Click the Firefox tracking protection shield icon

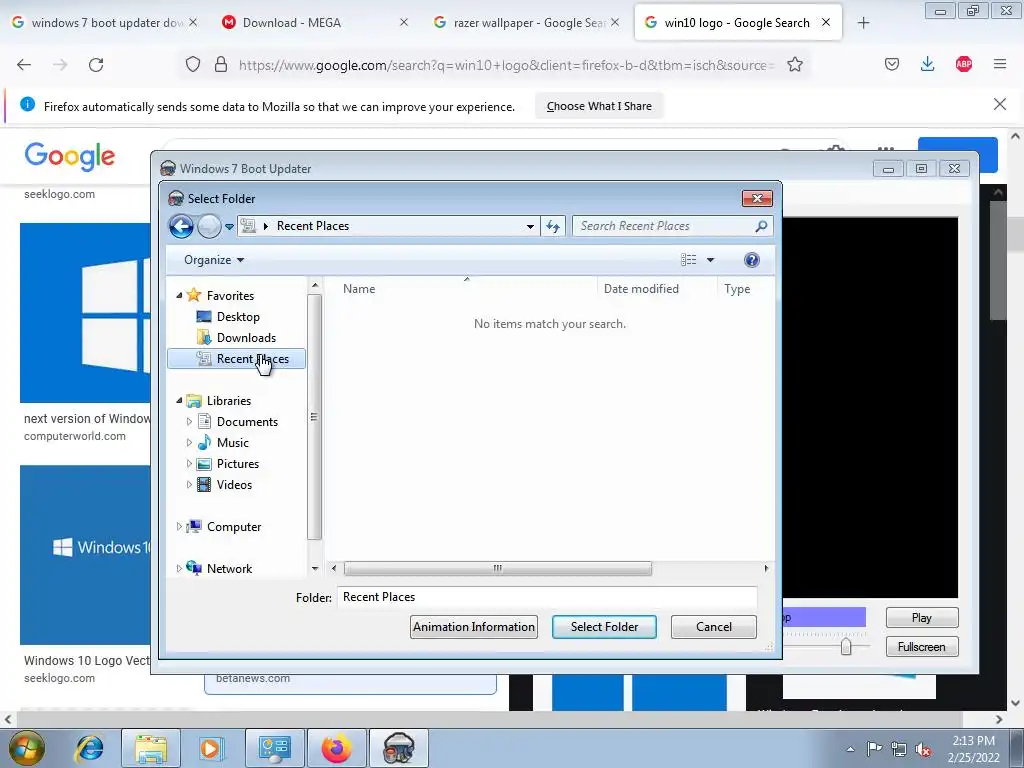coord(193,65)
